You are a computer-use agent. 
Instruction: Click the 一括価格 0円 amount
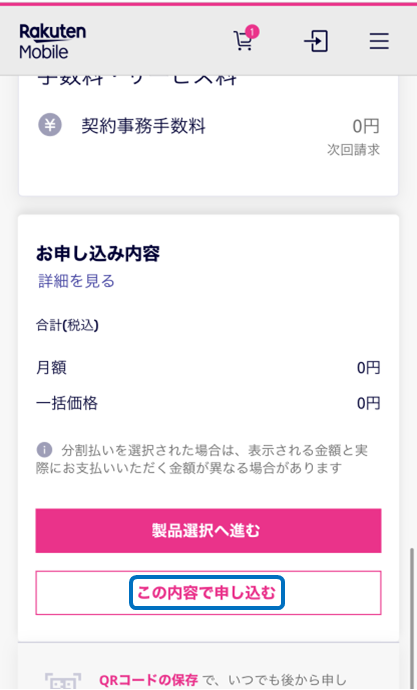(x=369, y=403)
